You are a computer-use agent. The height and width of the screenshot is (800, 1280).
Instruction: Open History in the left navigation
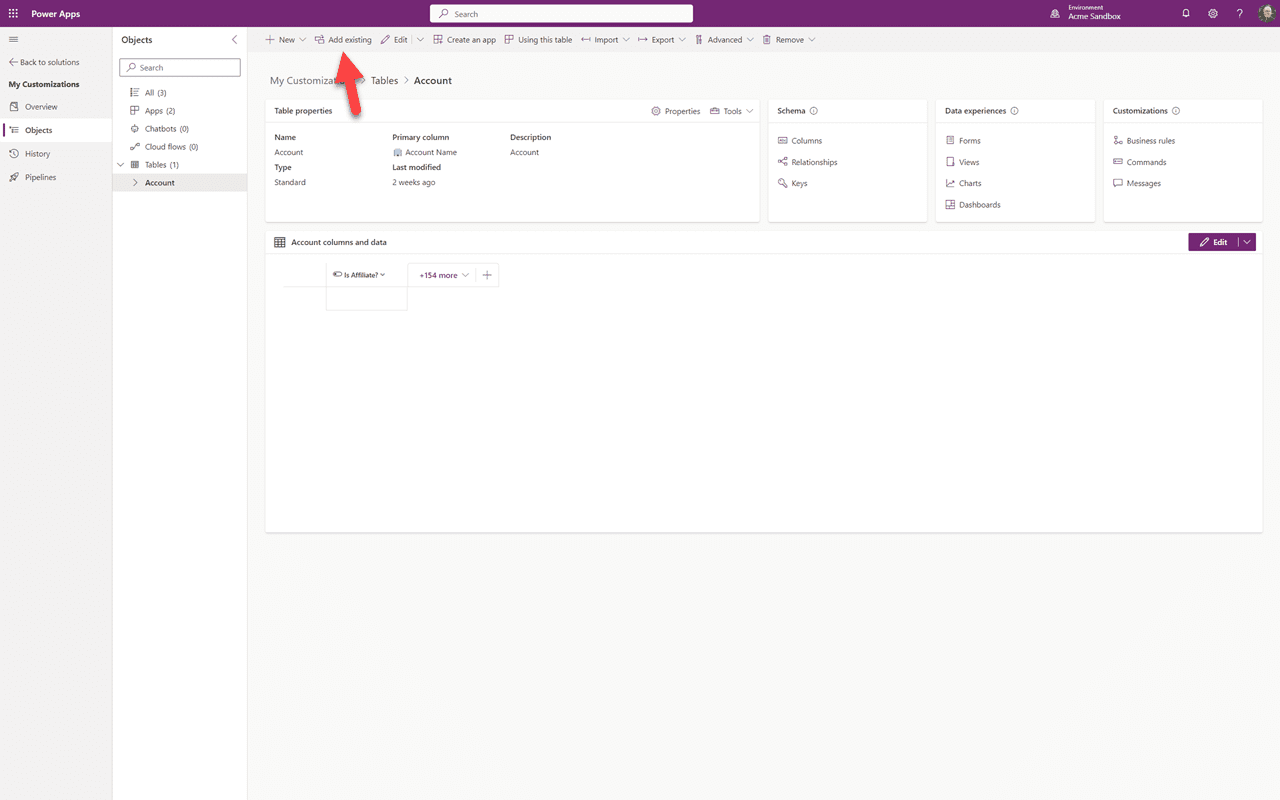(37, 154)
